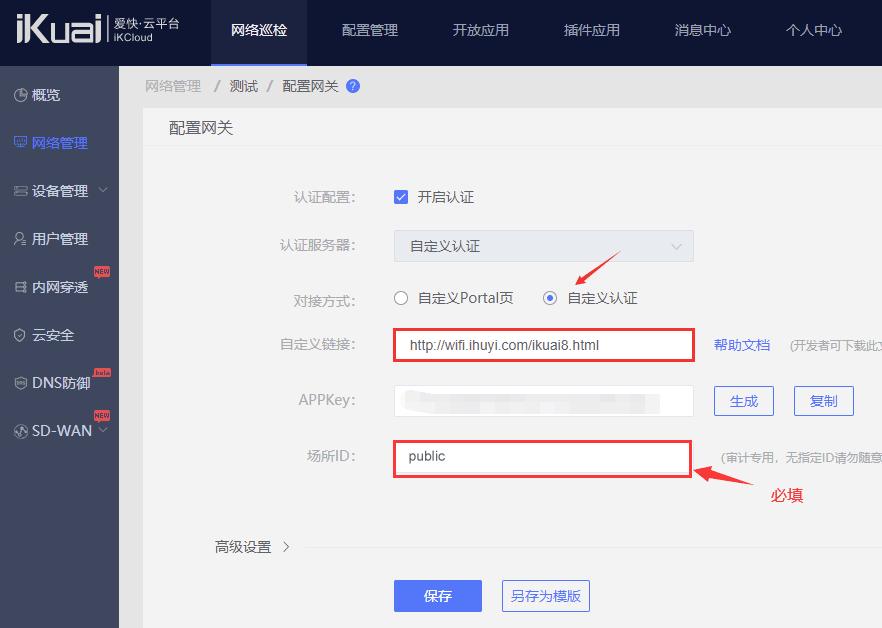Open the 内网穿透 panel
This screenshot has height=628, width=882.
click(x=55, y=287)
